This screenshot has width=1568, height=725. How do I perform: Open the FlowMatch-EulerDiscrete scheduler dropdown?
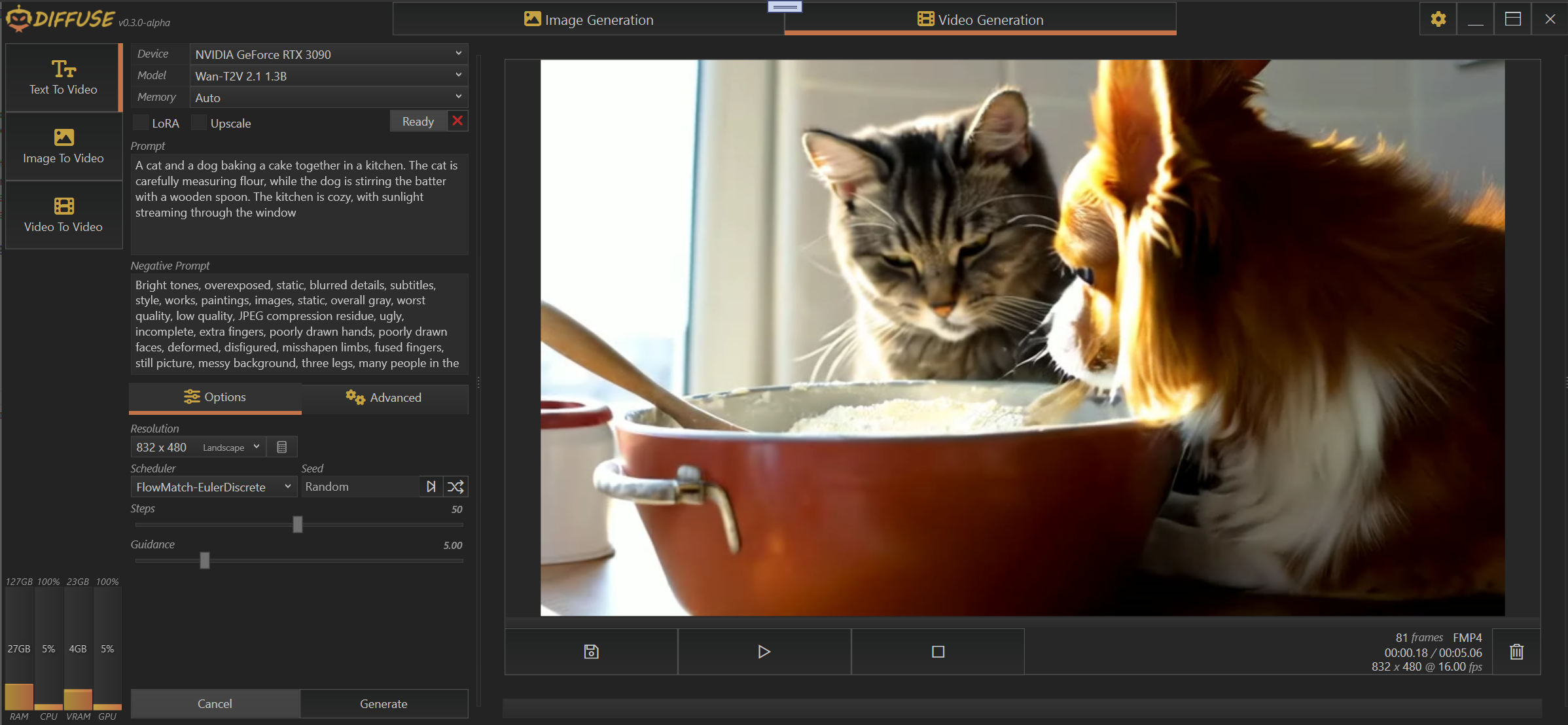click(x=213, y=487)
